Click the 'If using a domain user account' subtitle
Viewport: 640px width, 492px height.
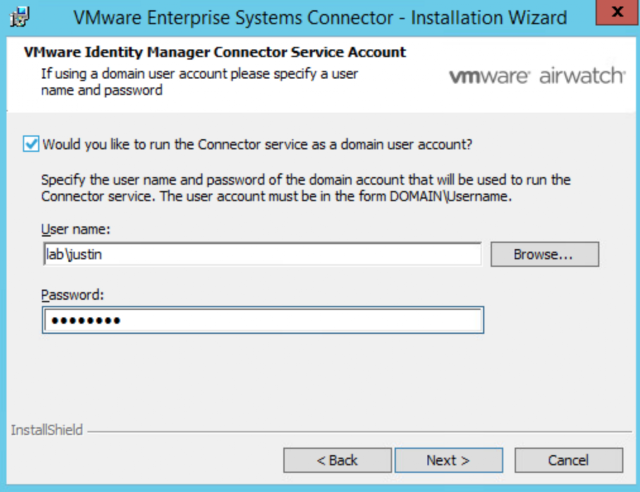[199, 82]
